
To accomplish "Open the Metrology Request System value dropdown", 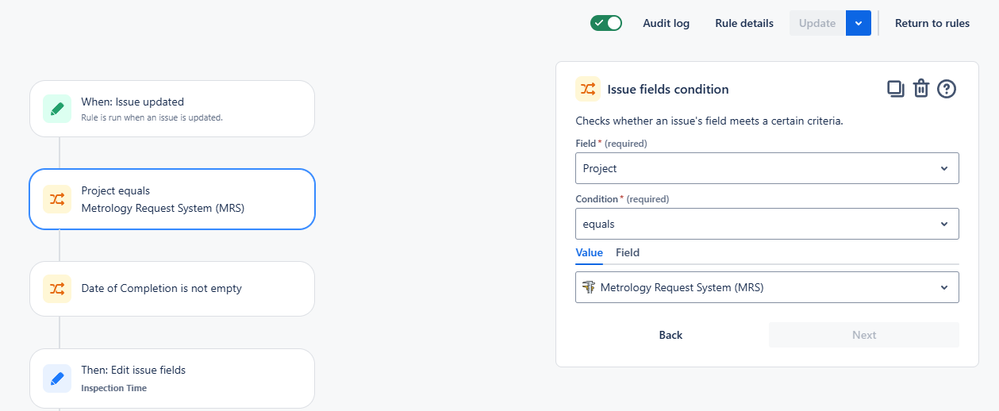I will [x=767, y=287].
